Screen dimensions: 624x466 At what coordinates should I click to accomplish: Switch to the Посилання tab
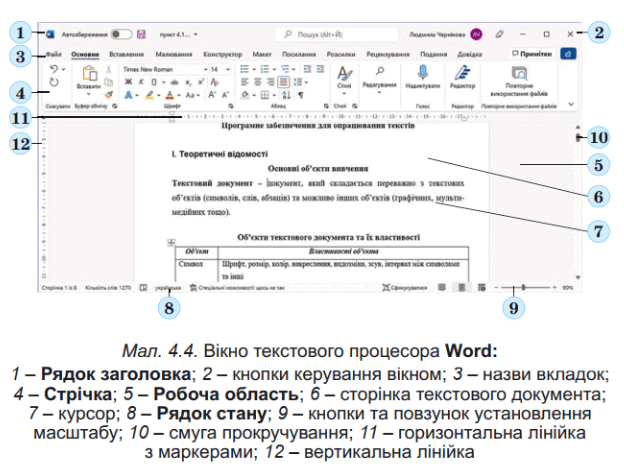coord(299,54)
